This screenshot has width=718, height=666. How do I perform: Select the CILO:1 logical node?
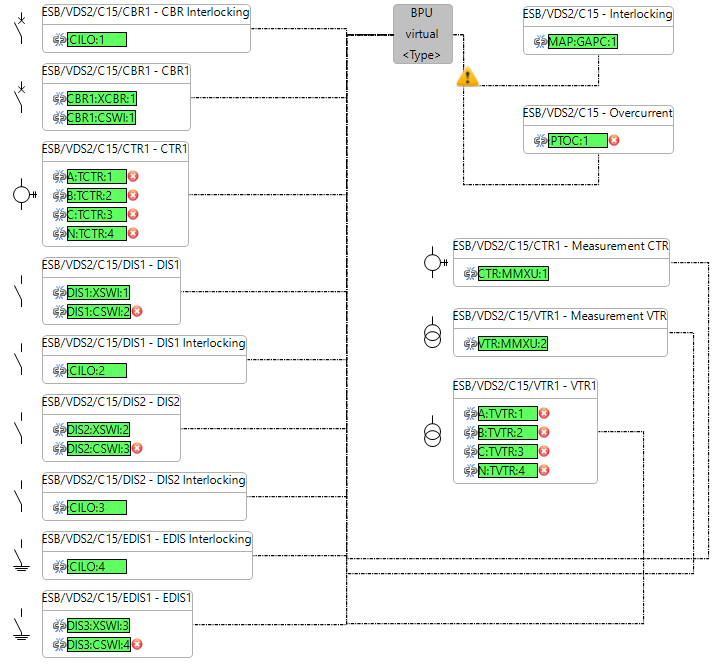coord(97,40)
